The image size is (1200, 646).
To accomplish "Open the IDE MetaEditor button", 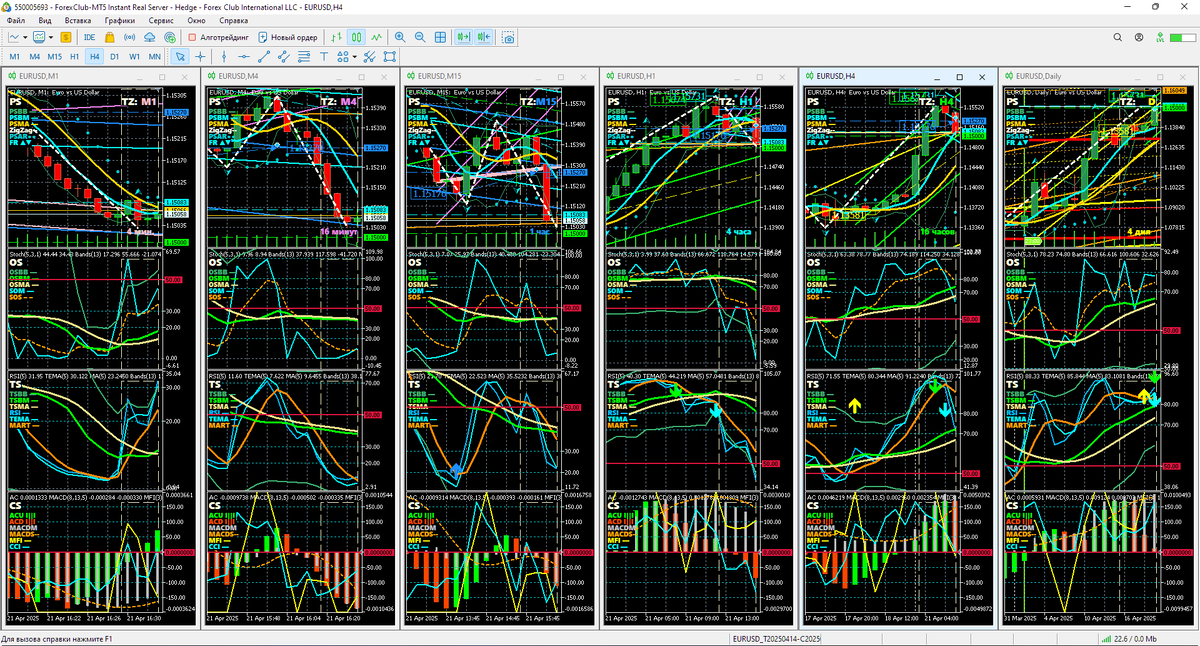I will click(x=89, y=37).
